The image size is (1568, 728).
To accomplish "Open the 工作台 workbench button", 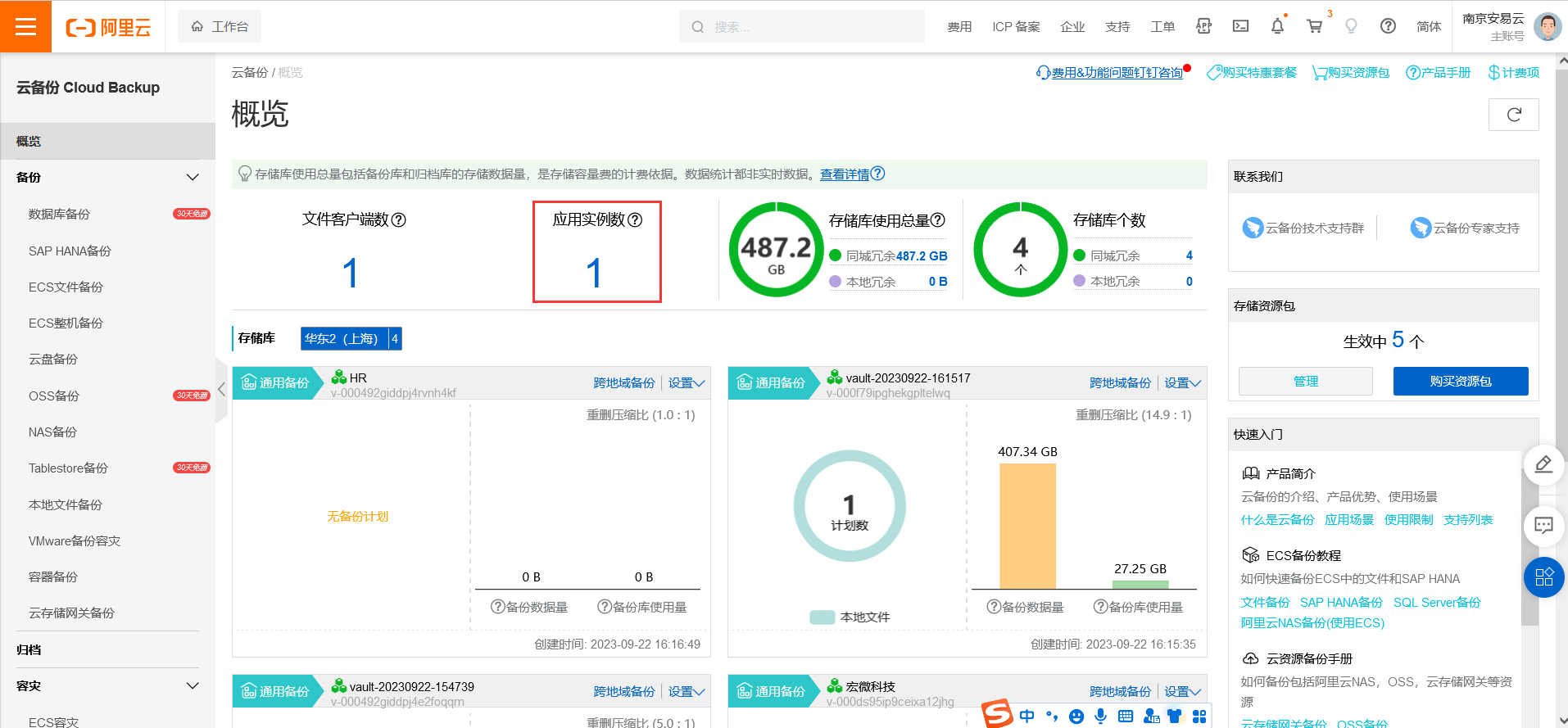I will 220,26.
